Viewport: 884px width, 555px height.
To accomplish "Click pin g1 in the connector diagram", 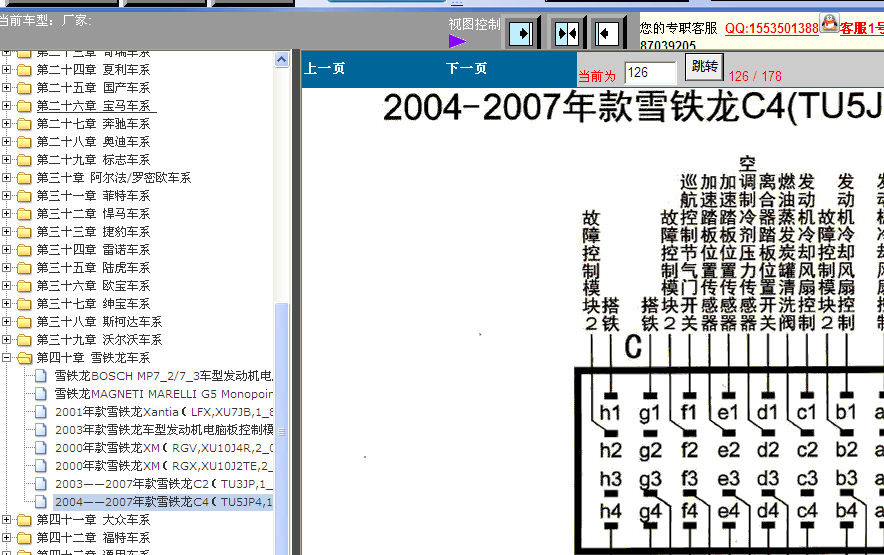I will pyautogui.click(x=649, y=413).
